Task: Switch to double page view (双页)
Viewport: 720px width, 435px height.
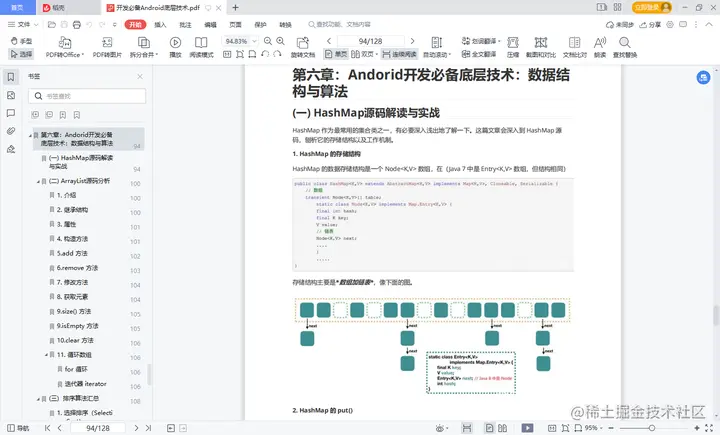Action: pyautogui.click(x=364, y=54)
